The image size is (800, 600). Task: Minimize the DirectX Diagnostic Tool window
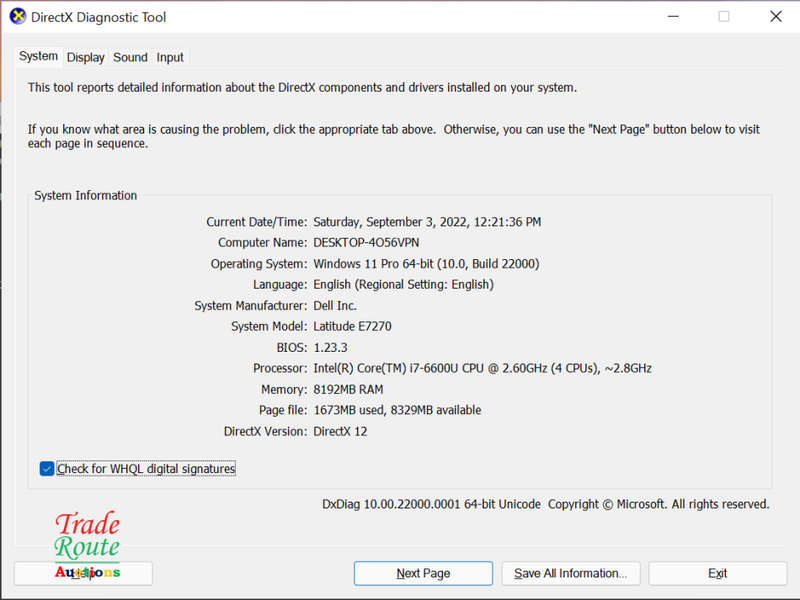673,16
